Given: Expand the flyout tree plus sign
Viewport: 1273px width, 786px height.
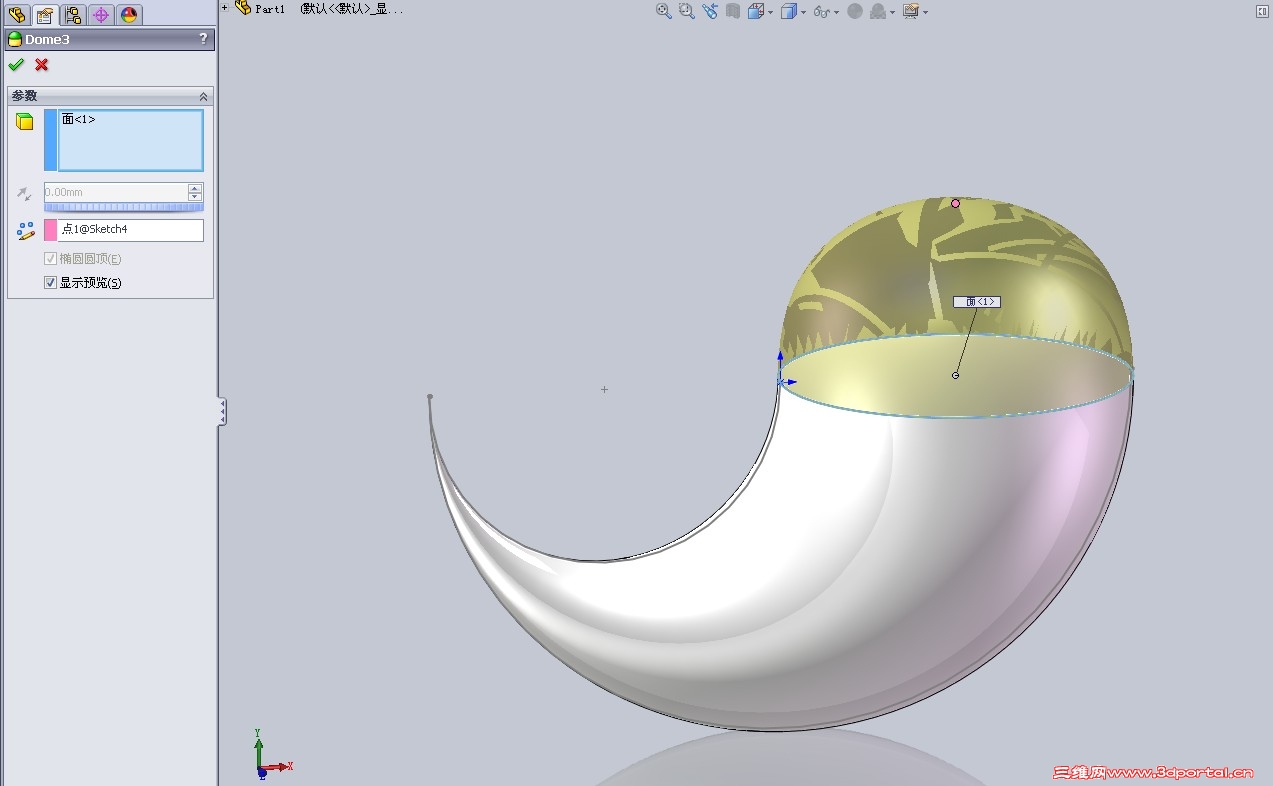Looking at the screenshot, I should tap(225, 8).
